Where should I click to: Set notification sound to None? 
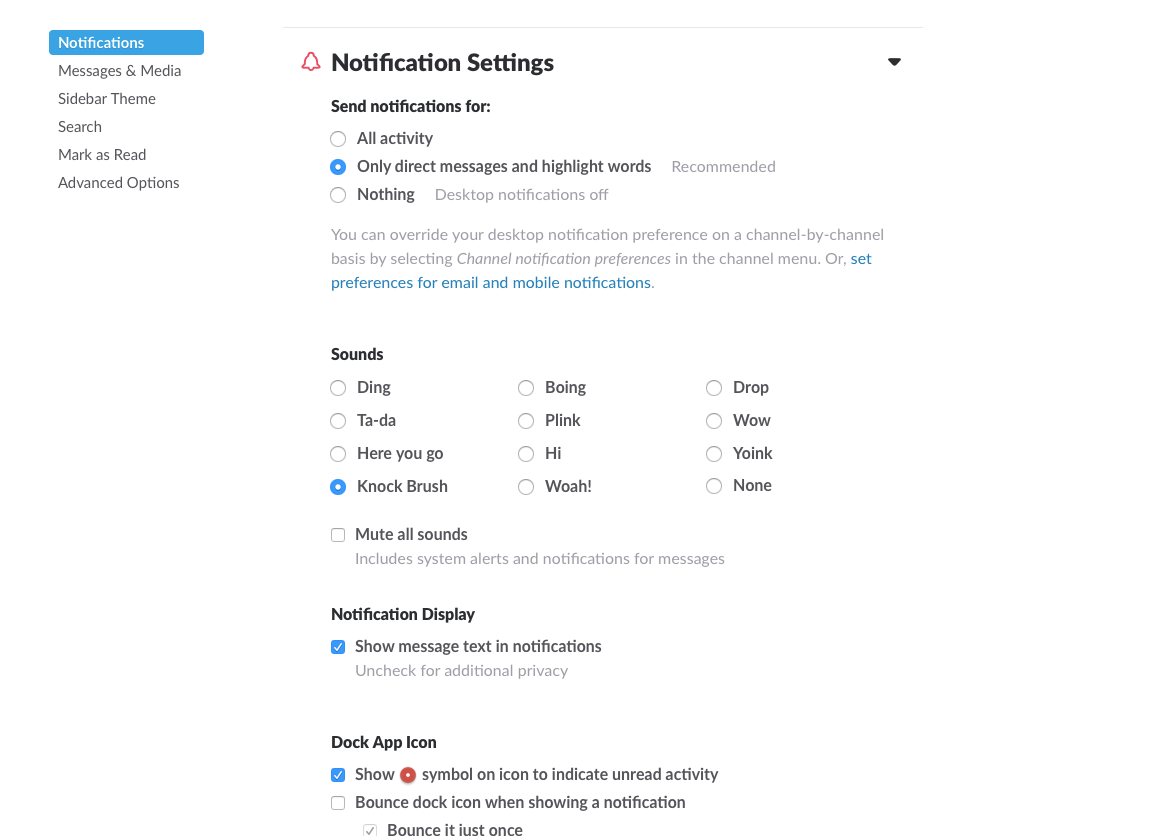[714, 487]
